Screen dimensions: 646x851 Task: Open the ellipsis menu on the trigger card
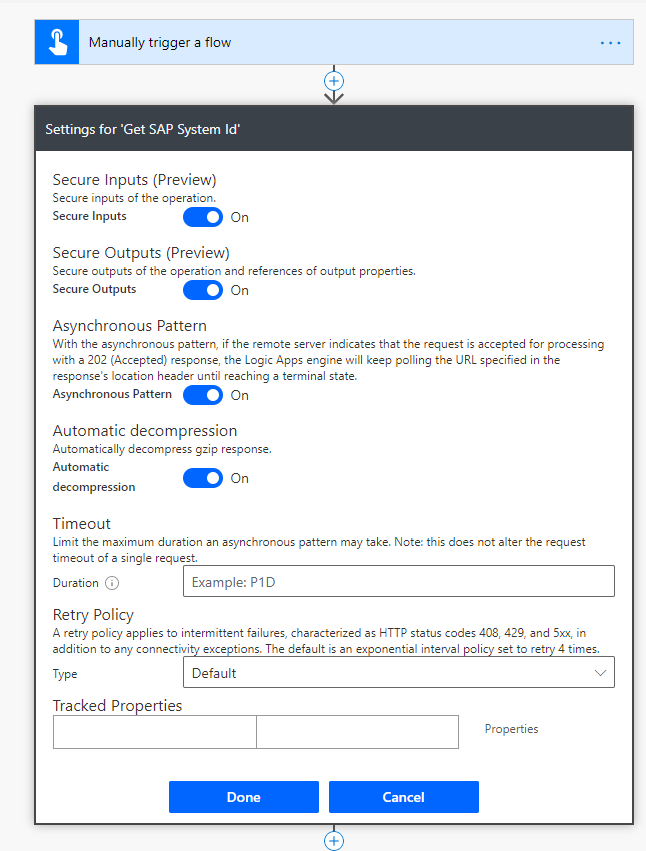pyautogui.click(x=610, y=41)
